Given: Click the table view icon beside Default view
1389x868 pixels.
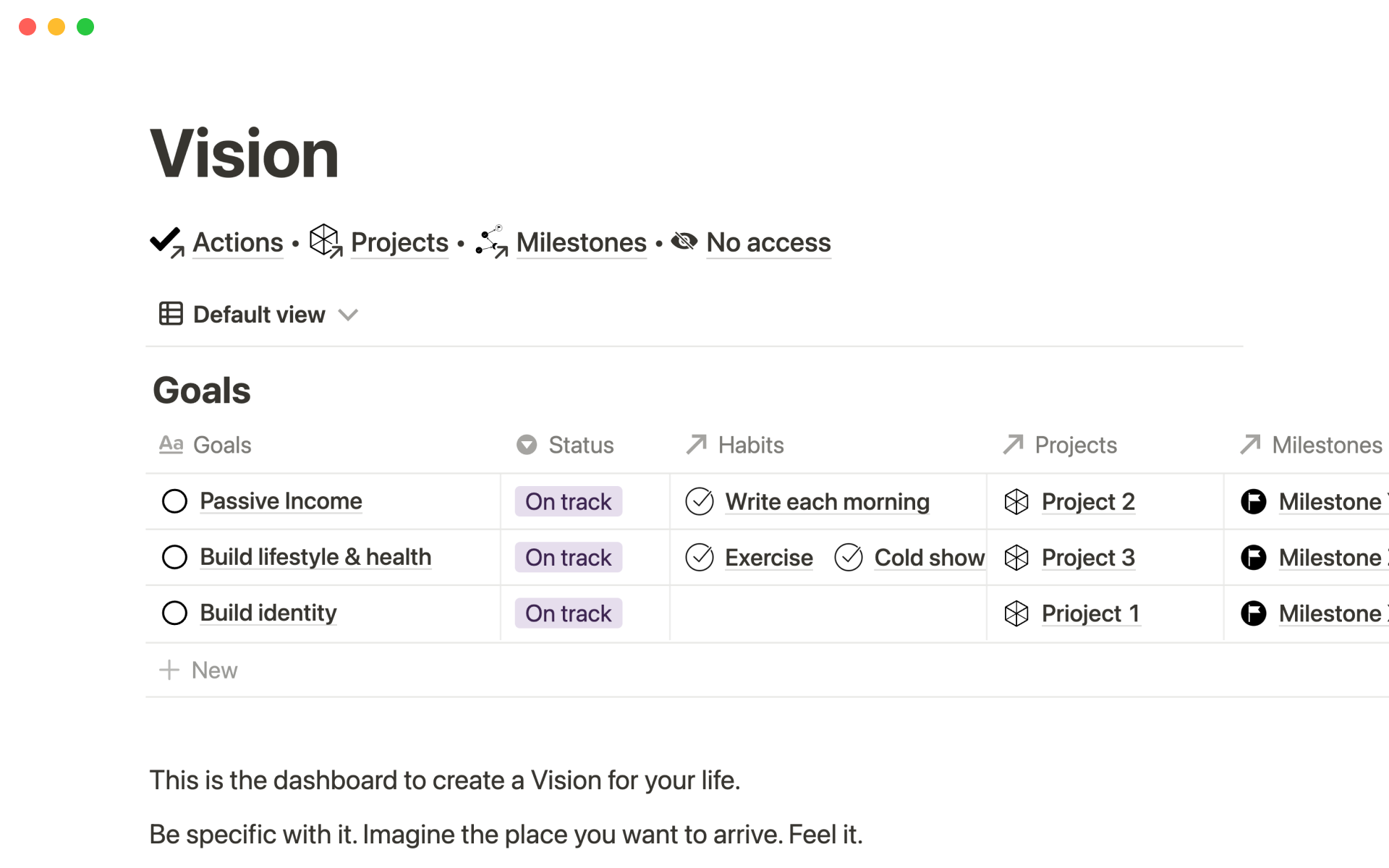Looking at the screenshot, I should [x=171, y=314].
